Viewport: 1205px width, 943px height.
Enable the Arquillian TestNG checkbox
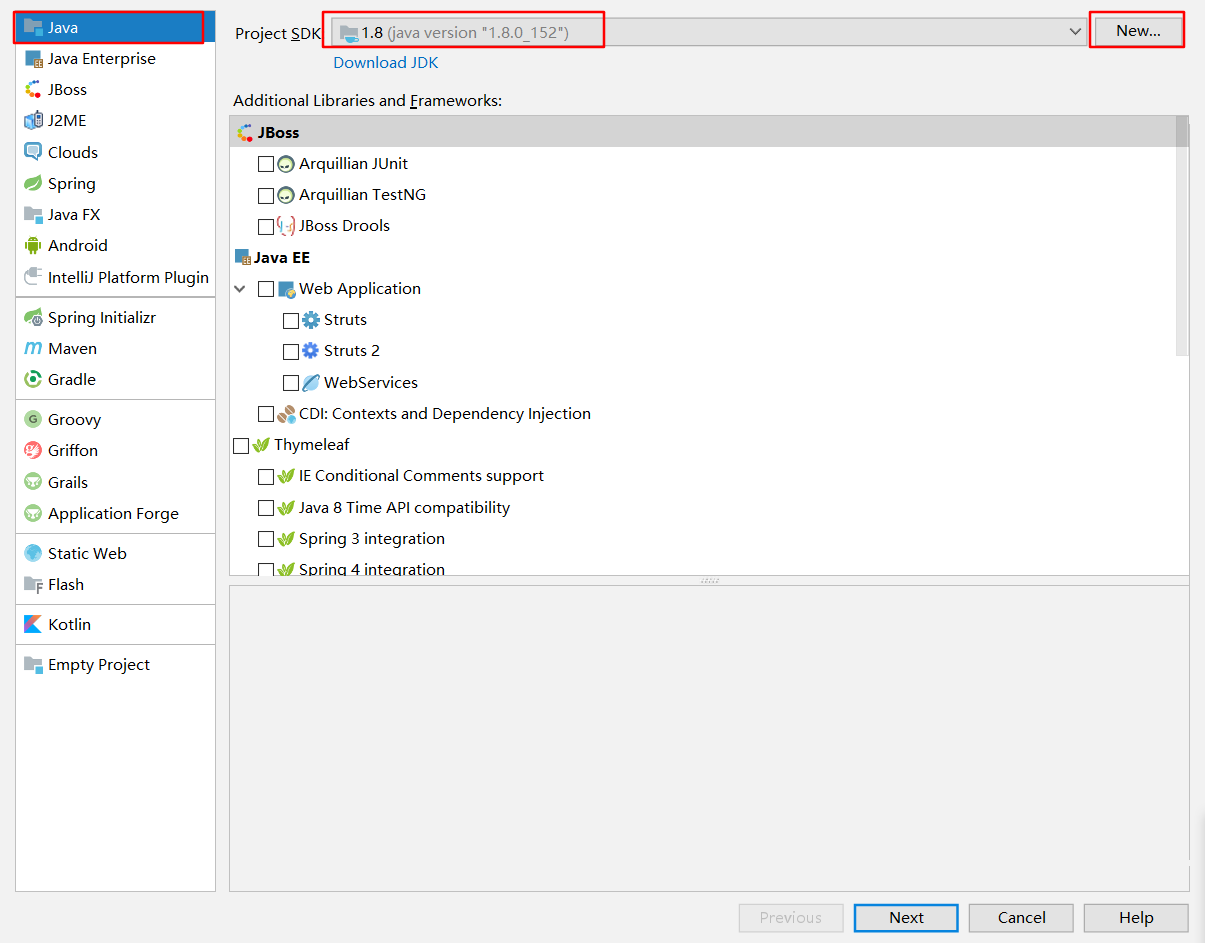266,195
